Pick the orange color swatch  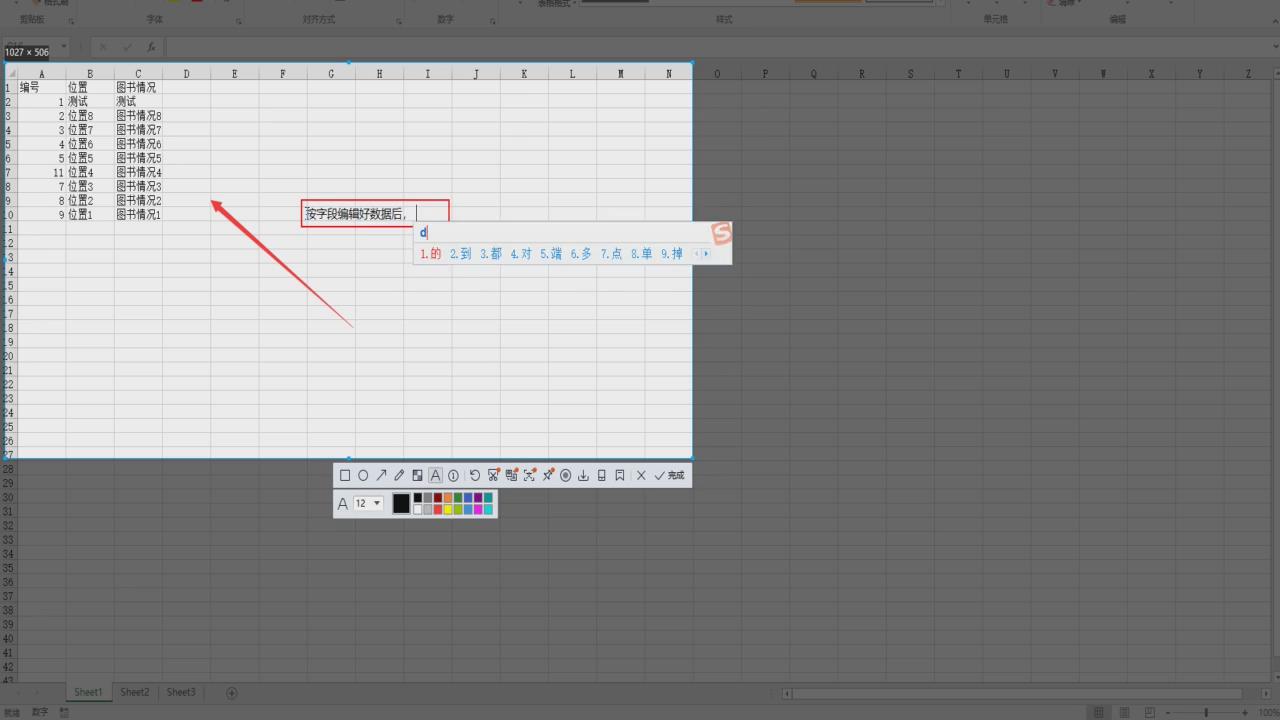(448, 498)
